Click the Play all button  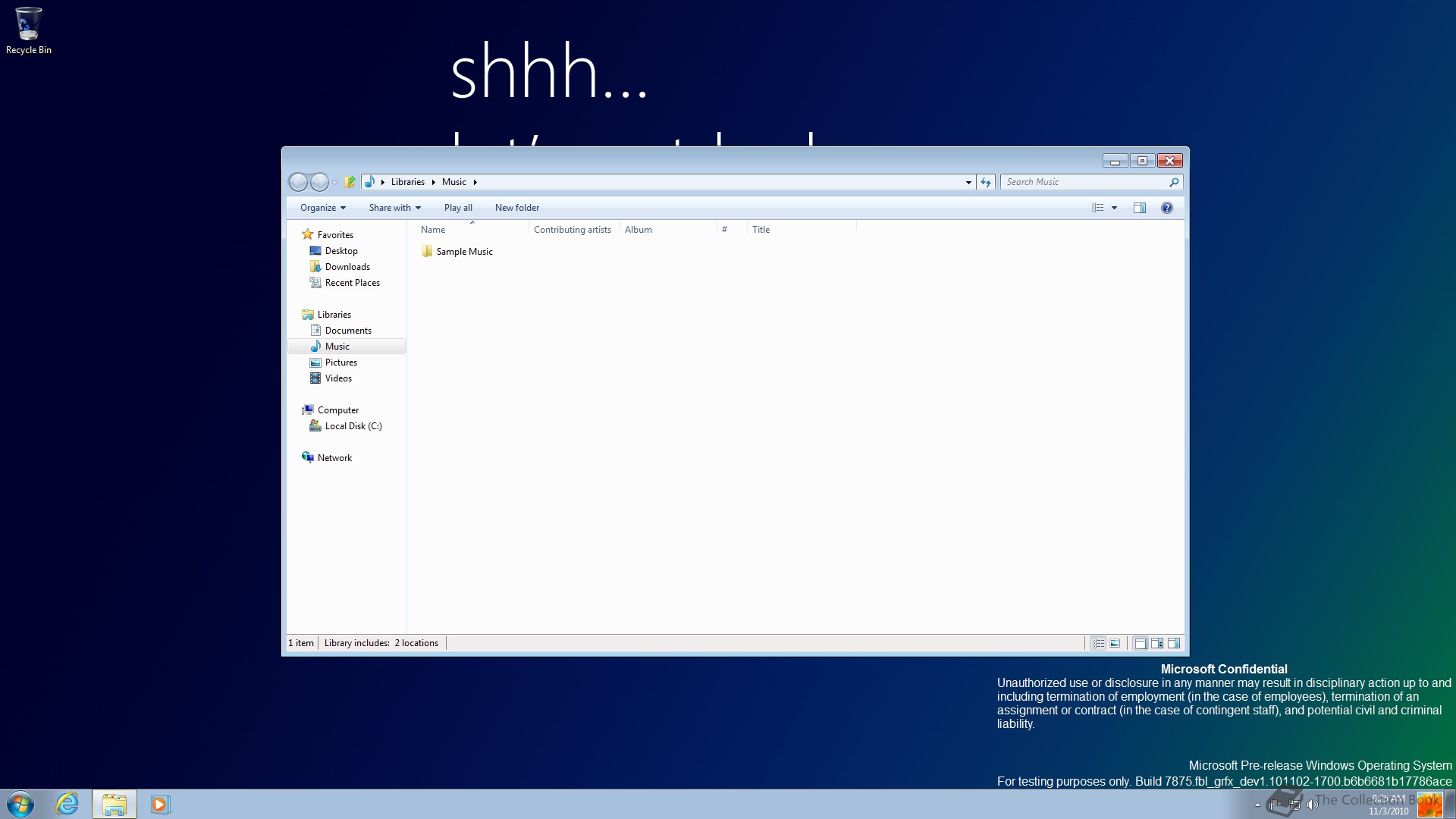[x=458, y=208]
